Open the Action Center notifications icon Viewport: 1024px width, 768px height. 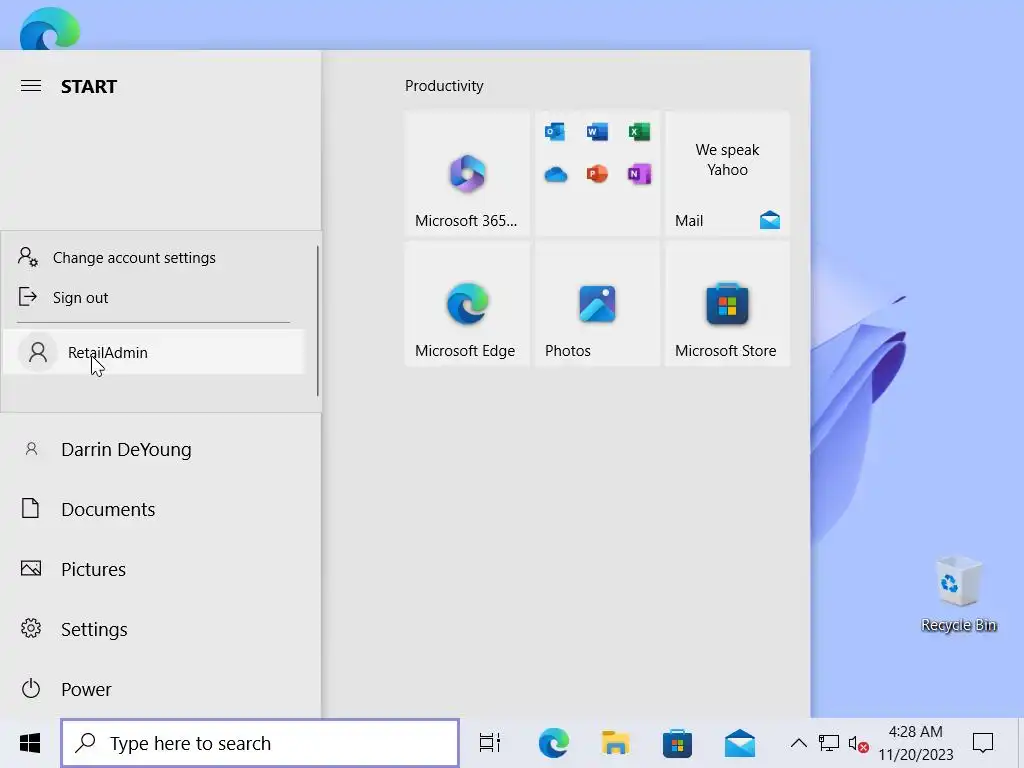click(983, 743)
